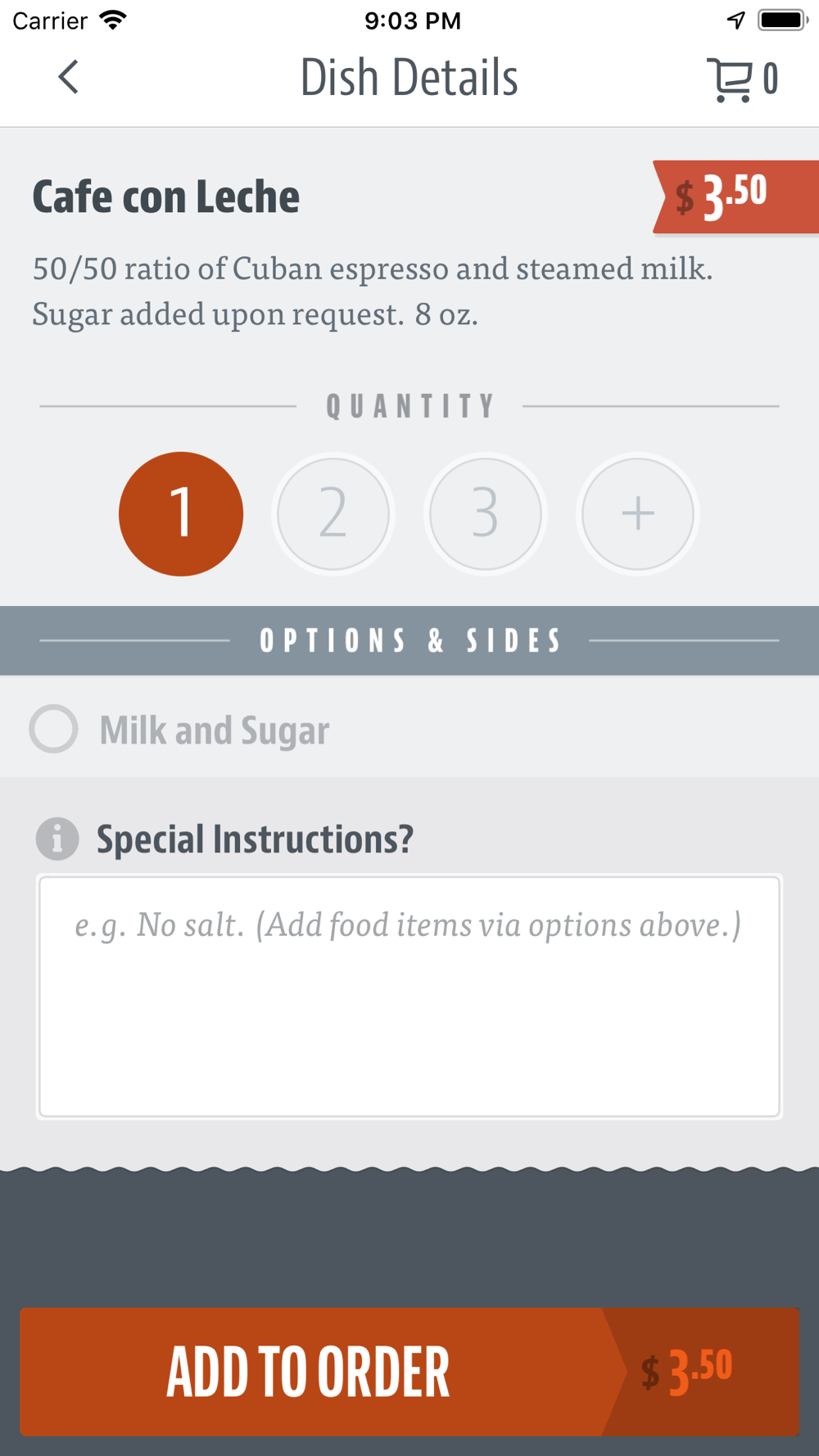Tap the Special Instructions info icon
The image size is (819, 1456).
coord(57,839)
